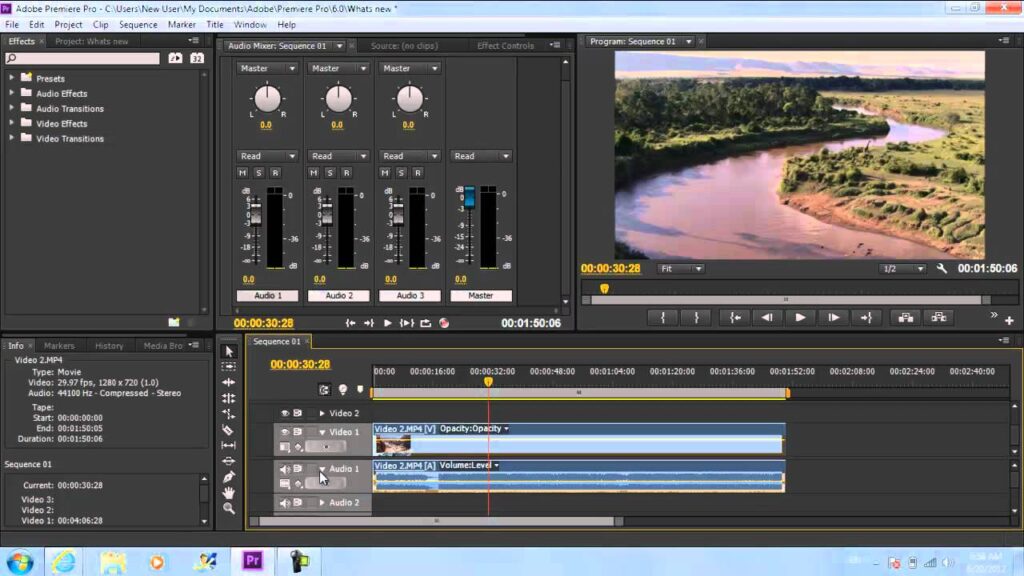Open the Marker menu

point(182,24)
